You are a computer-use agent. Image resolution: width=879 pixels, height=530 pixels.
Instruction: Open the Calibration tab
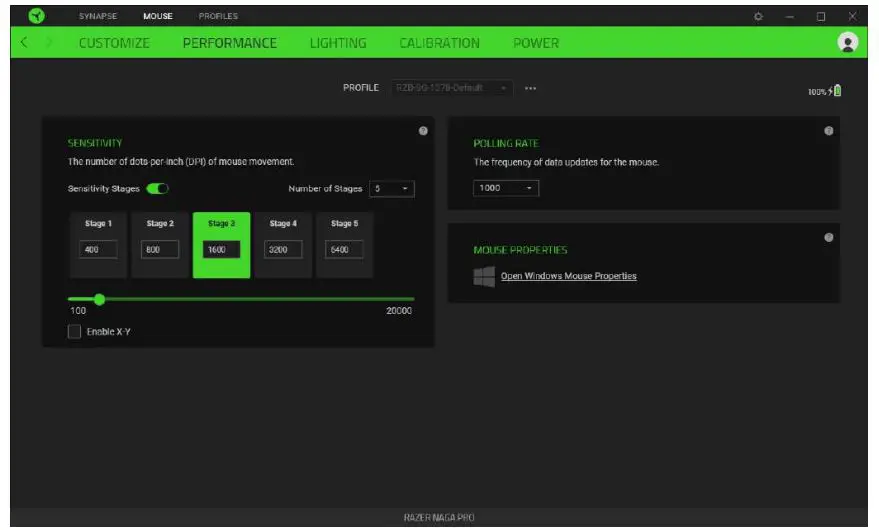click(x=440, y=43)
